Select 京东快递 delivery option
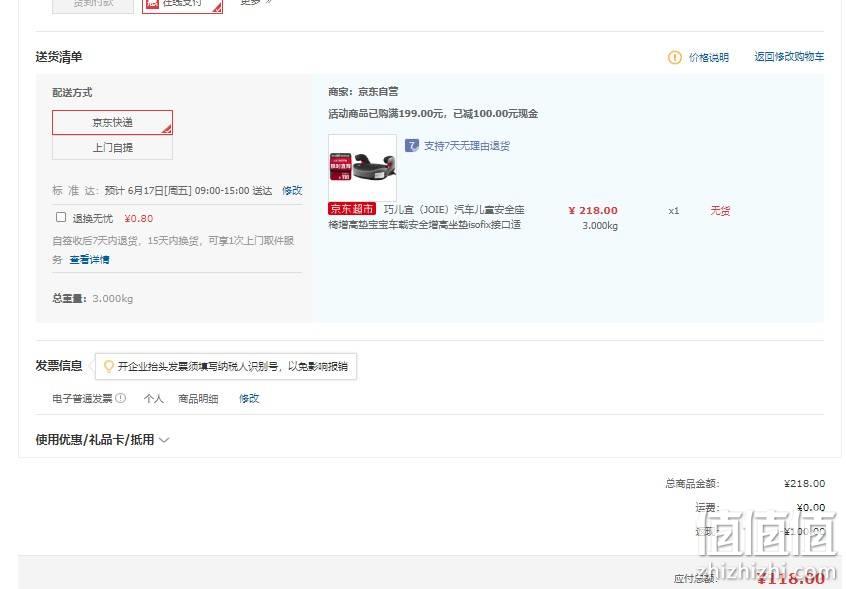The image size is (846, 589). (x=112, y=122)
